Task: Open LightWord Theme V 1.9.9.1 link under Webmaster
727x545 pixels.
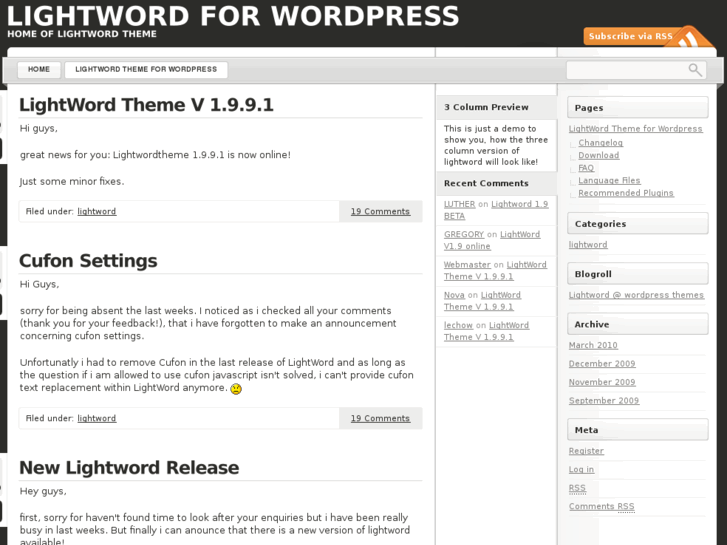Action: pyautogui.click(x=495, y=270)
